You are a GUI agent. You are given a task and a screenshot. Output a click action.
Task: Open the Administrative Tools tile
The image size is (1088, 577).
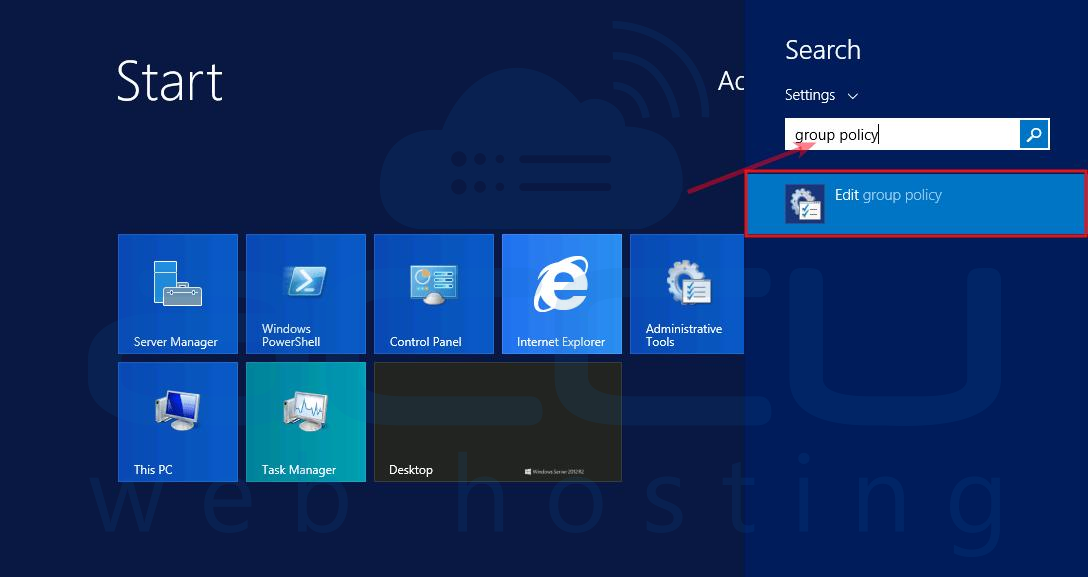pyautogui.click(x=687, y=294)
